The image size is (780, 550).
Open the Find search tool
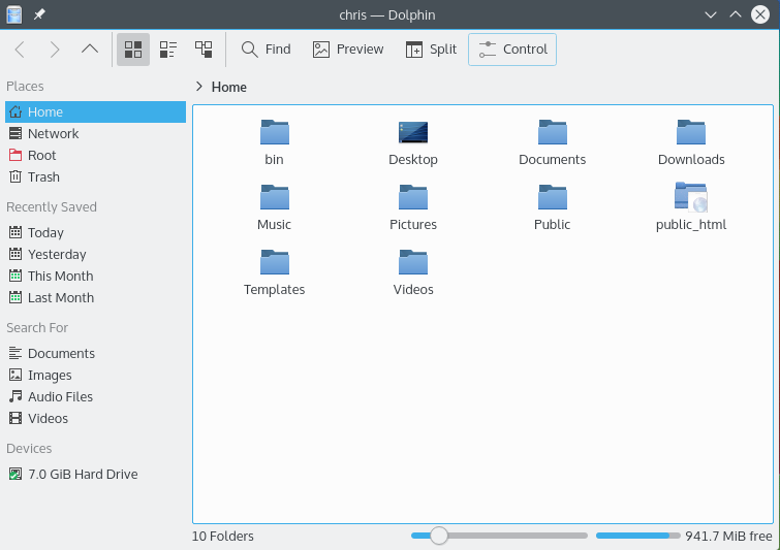(266, 49)
